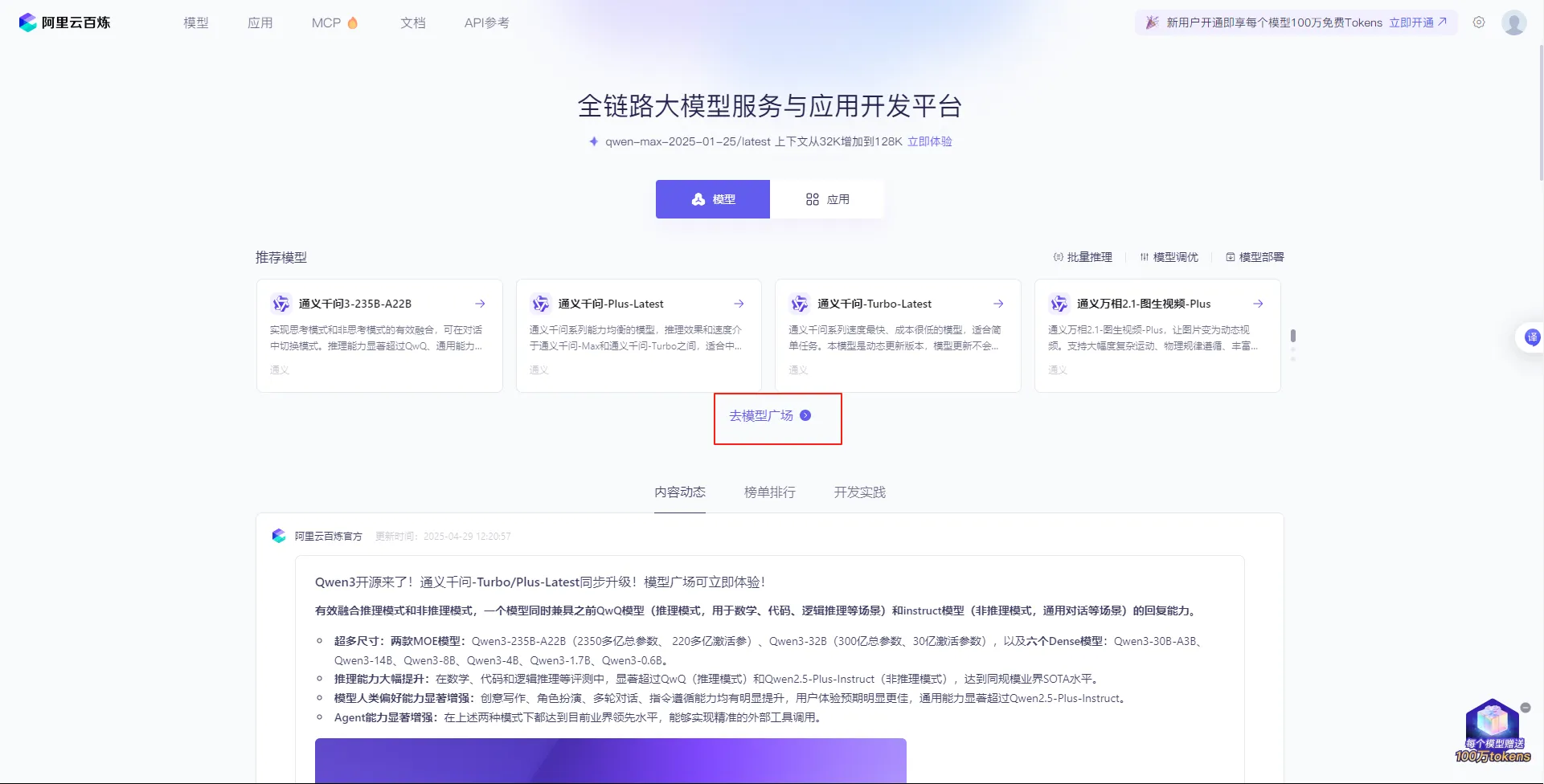This screenshot has width=1544, height=784.
Task: Open the settings gear icon
Action: [1479, 22]
